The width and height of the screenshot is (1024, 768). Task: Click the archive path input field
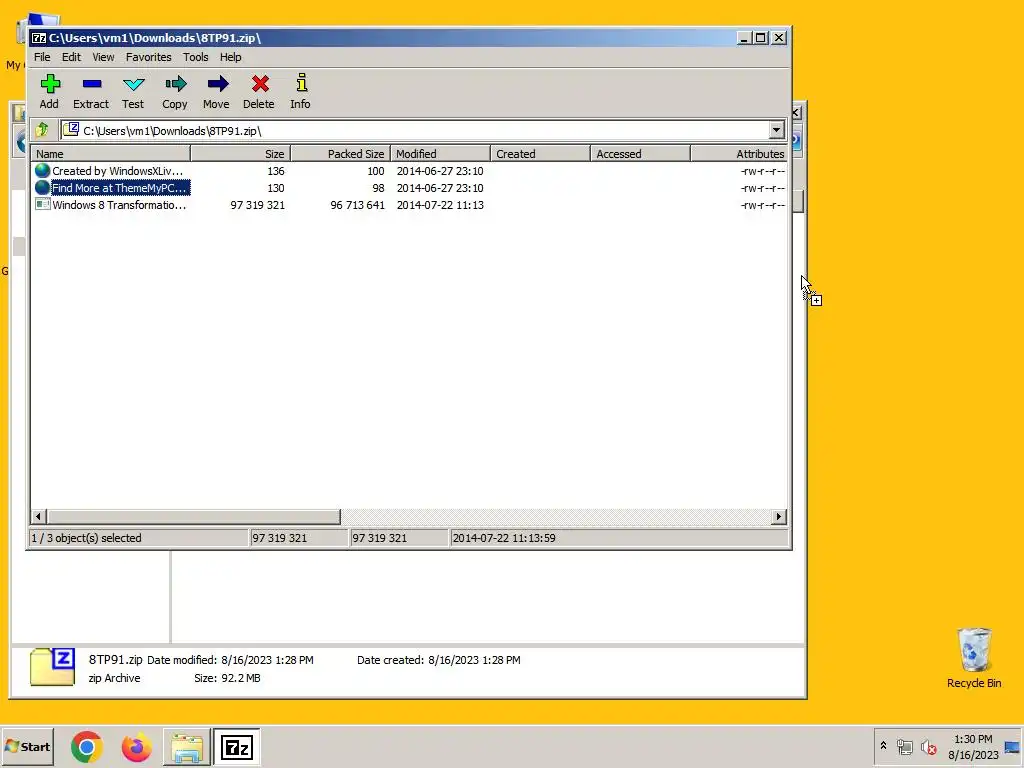415,131
